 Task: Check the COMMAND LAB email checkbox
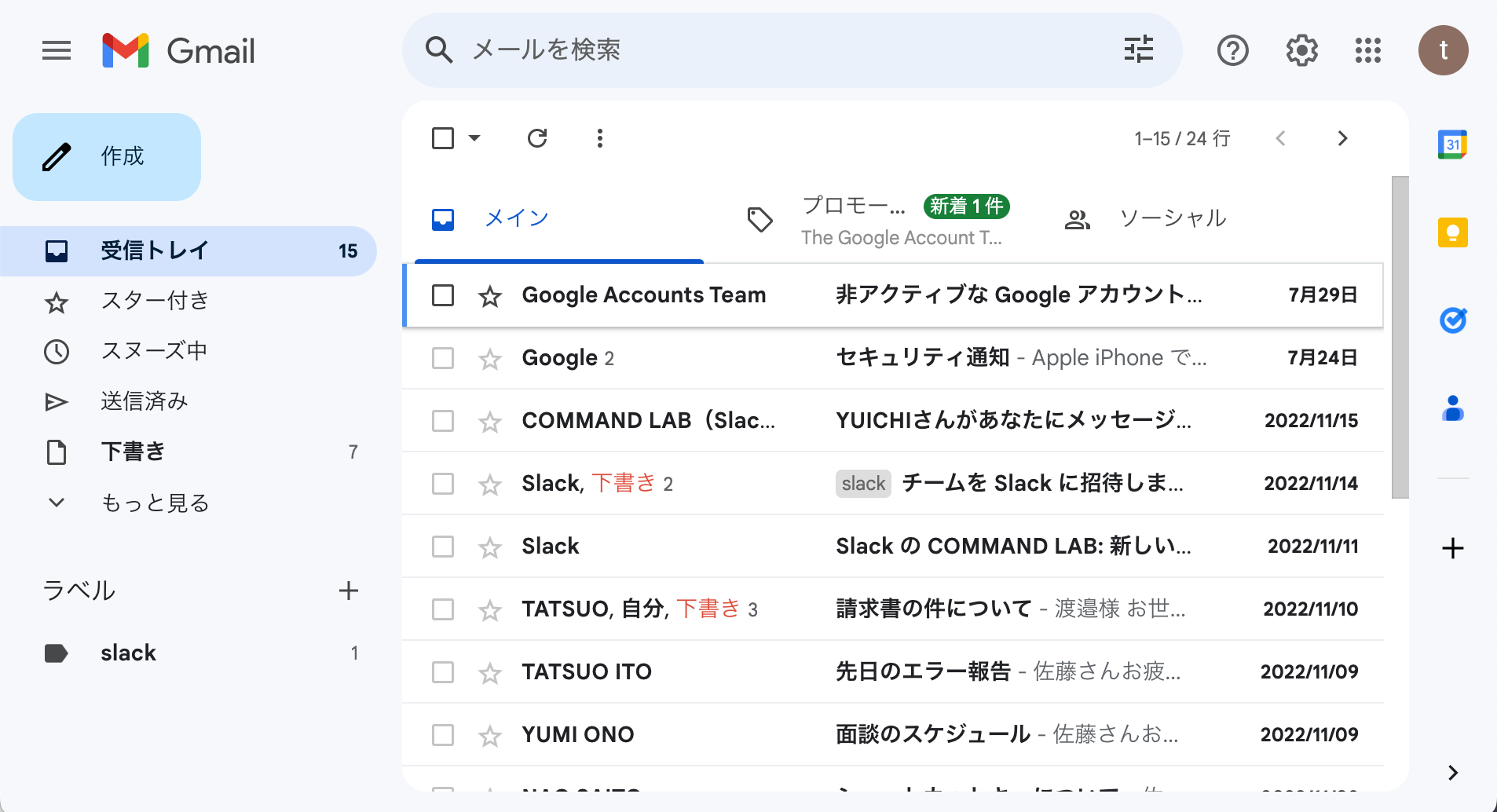[x=443, y=421]
